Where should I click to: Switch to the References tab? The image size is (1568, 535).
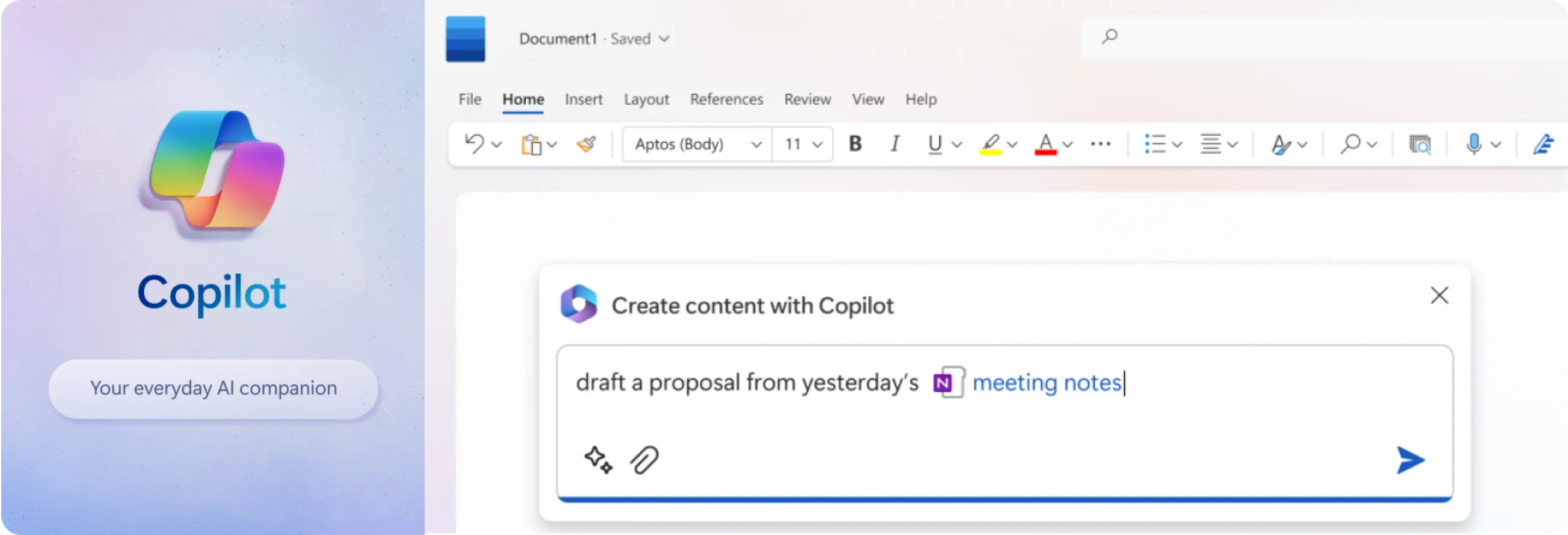pos(726,99)
